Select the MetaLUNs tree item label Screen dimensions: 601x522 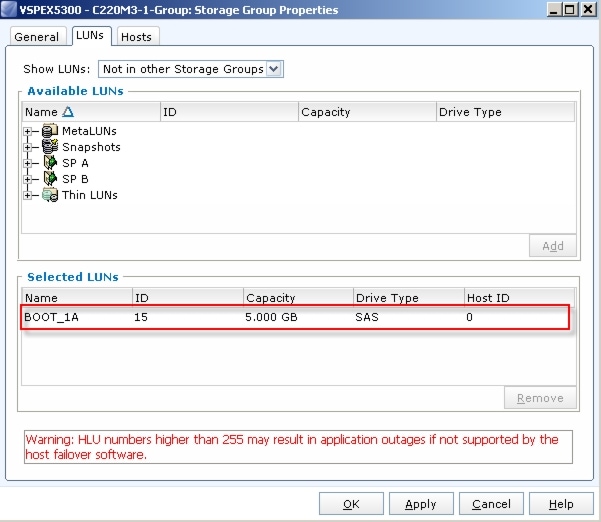pyautogui.click(x=89, y=131)
